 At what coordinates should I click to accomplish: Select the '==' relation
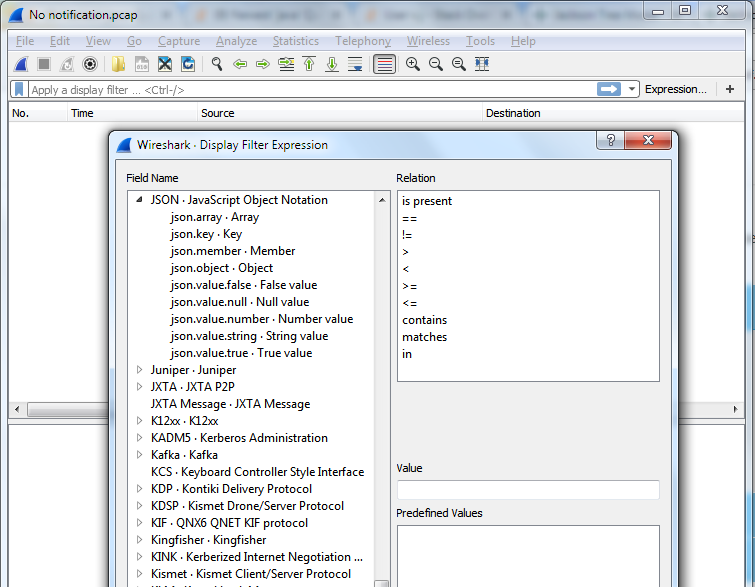tap(409, 219)
